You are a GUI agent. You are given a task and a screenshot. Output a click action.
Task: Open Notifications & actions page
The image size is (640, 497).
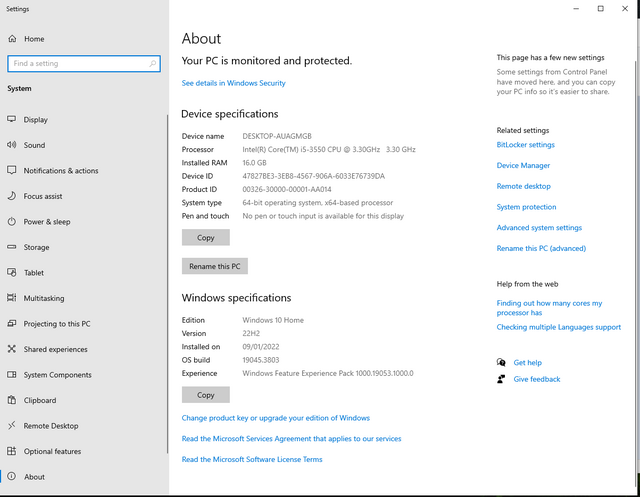coord(84,171)
